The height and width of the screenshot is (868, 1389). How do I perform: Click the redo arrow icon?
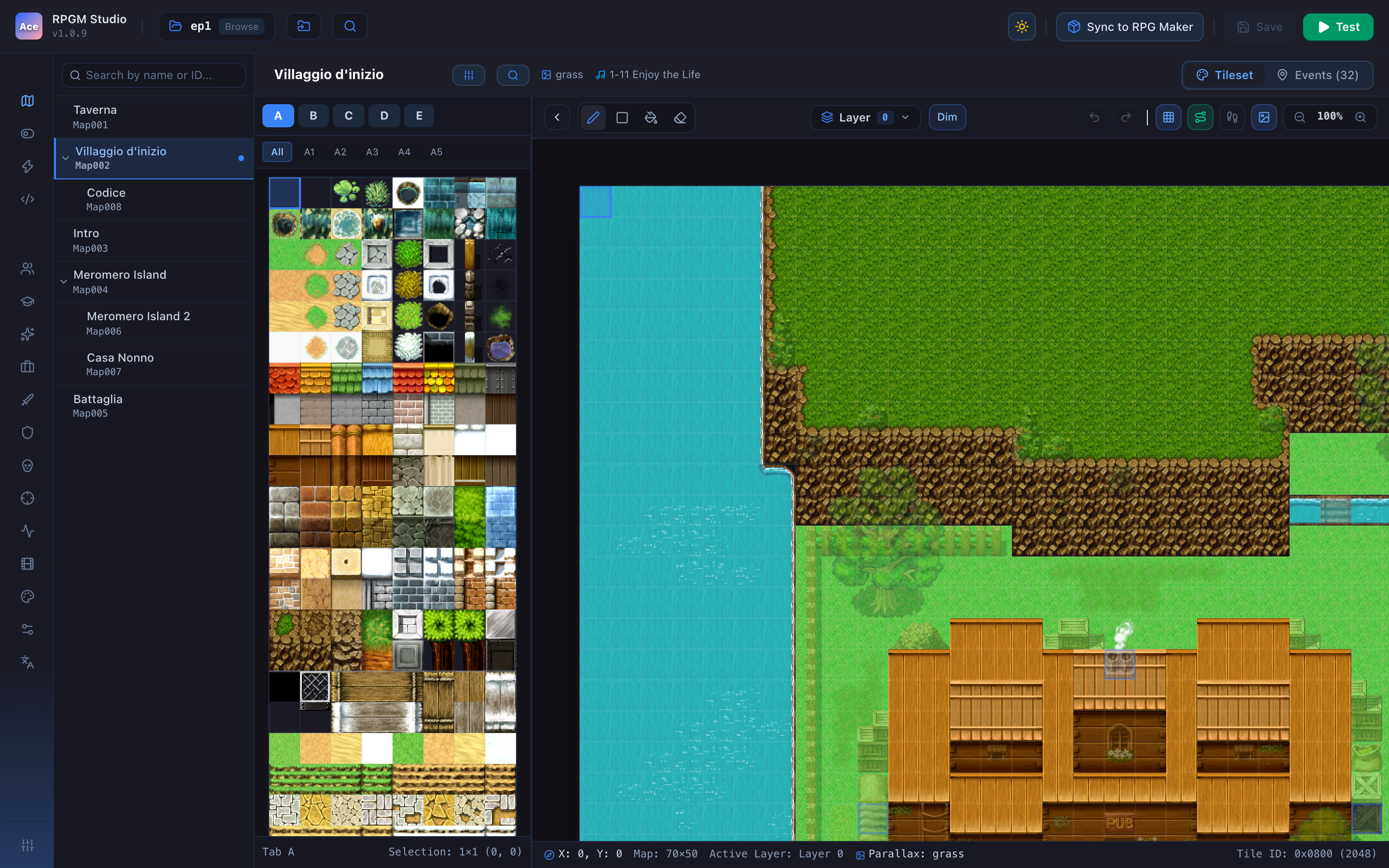click(1126, 117)
